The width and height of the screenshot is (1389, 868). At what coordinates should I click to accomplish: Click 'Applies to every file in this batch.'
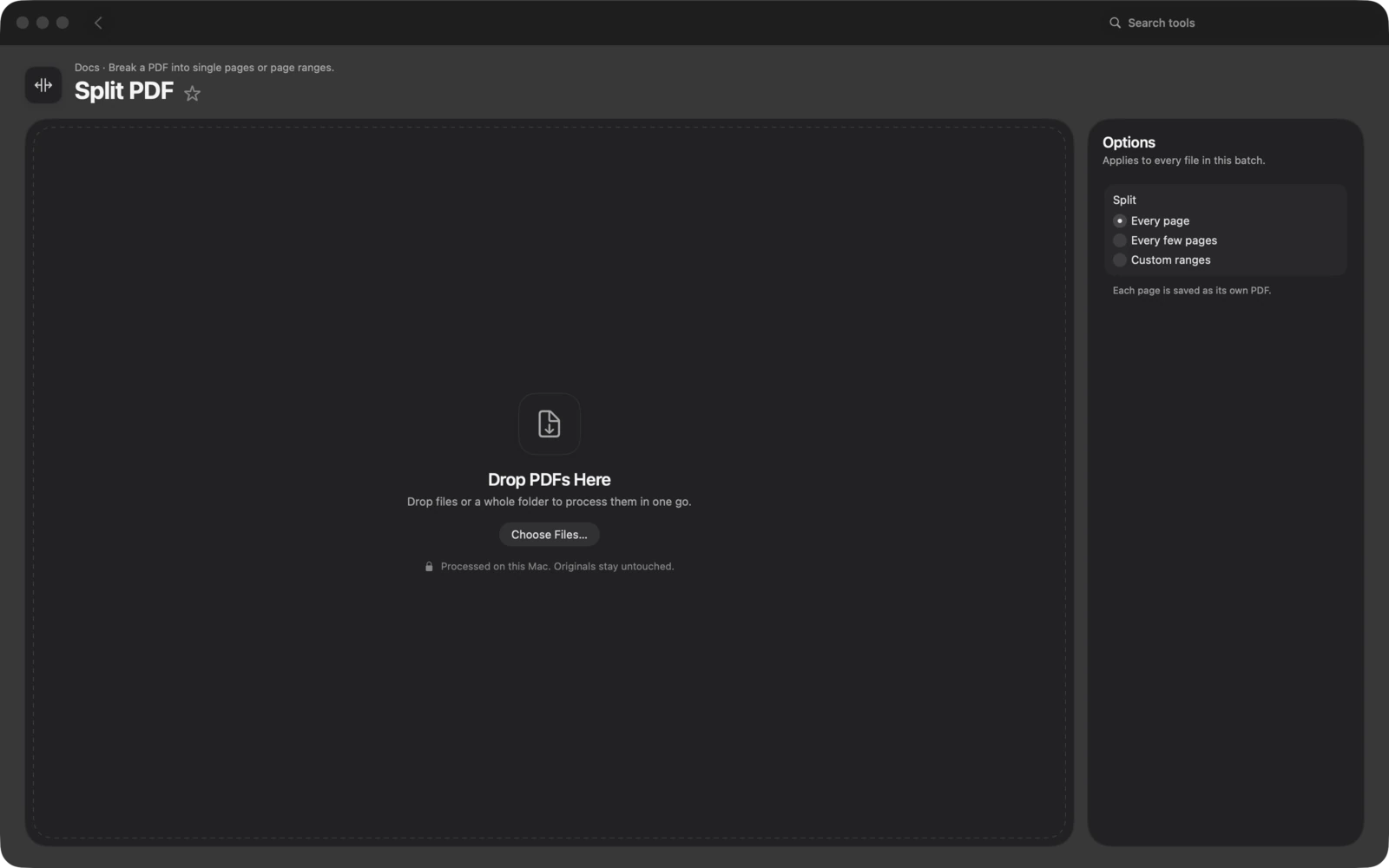click(1184, 161)
